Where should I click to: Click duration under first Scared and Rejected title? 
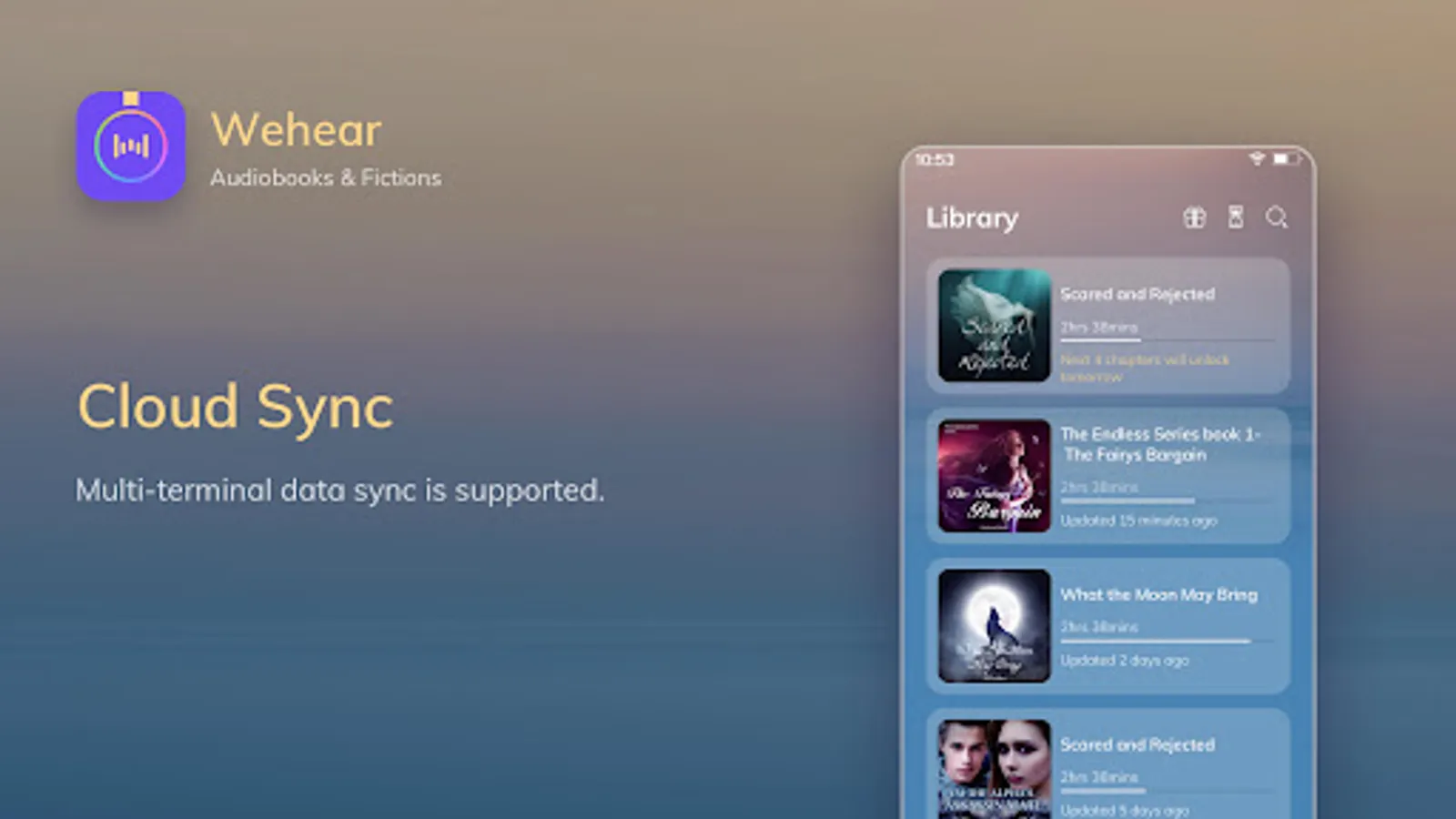point(1099,327)
